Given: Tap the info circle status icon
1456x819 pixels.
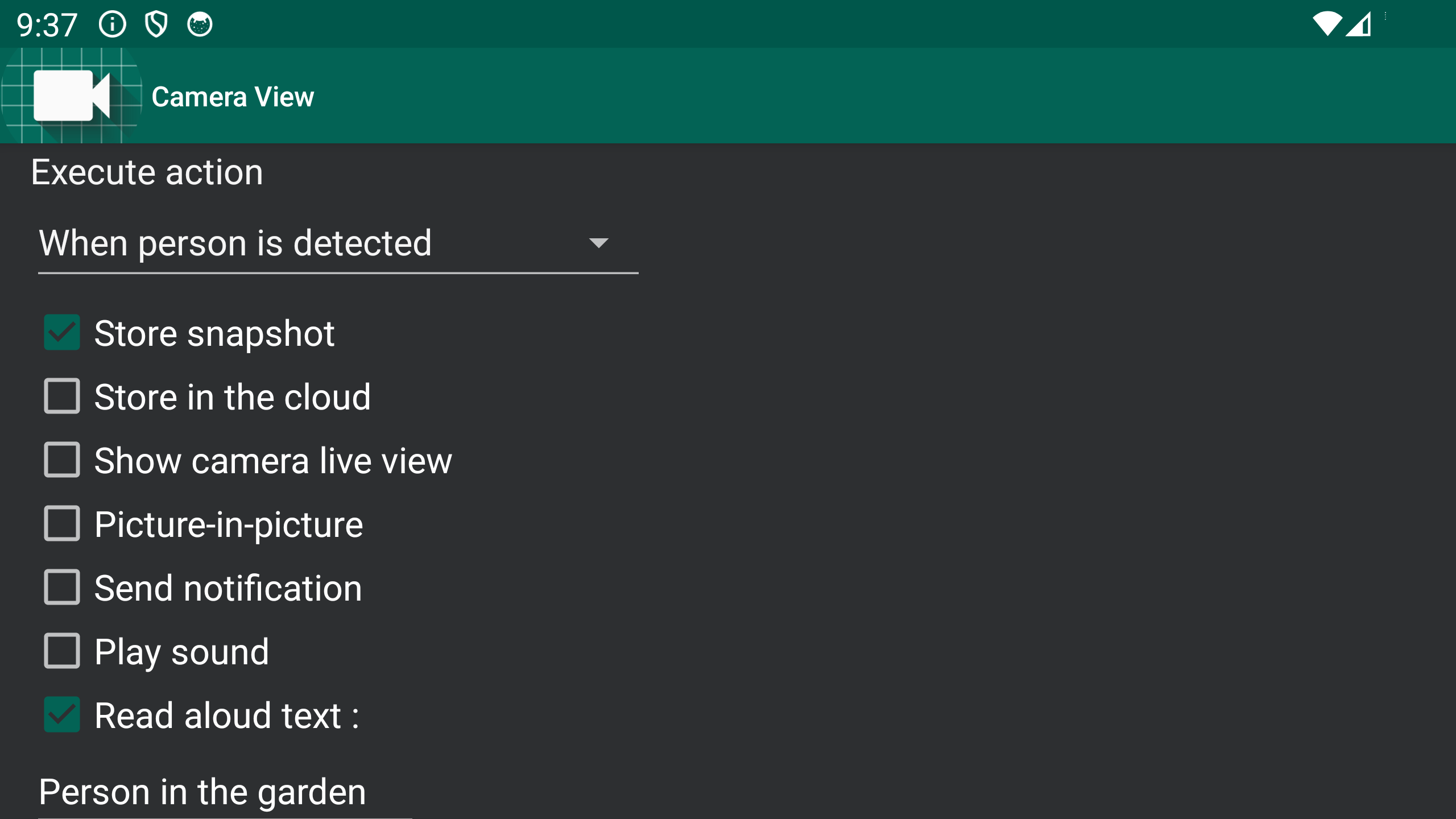Looking at the screenshot, I should point(112,24).
